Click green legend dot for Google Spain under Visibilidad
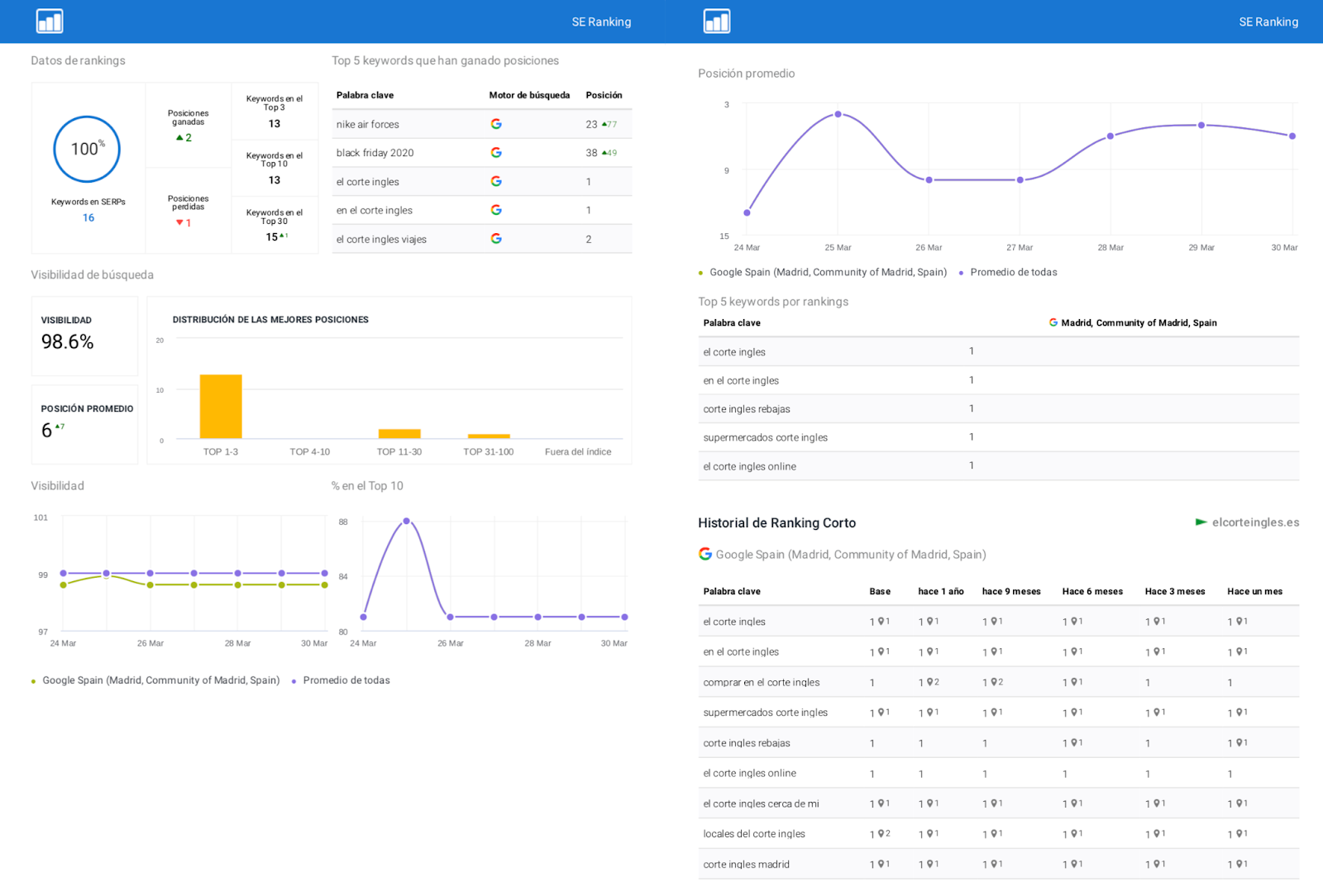Screen dimensions: 1323x896 [33, 681]
